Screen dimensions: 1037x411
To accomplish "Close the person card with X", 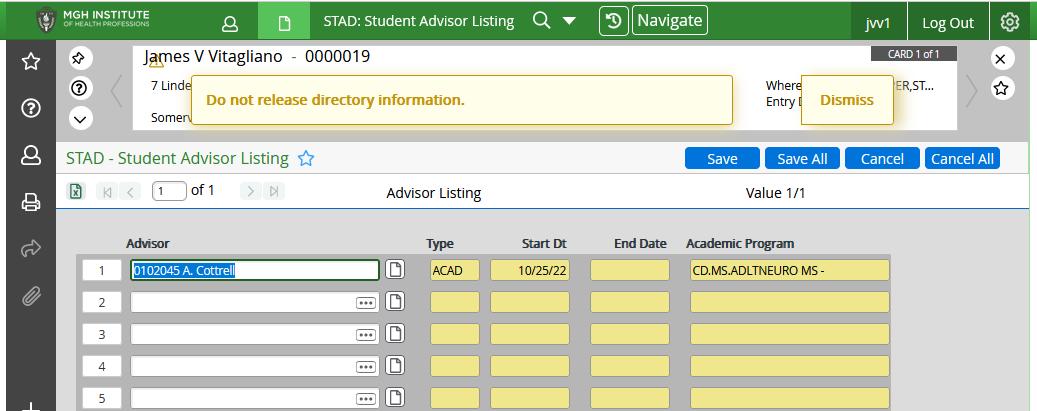I will pyautogui.click(x=1001, y=58).
